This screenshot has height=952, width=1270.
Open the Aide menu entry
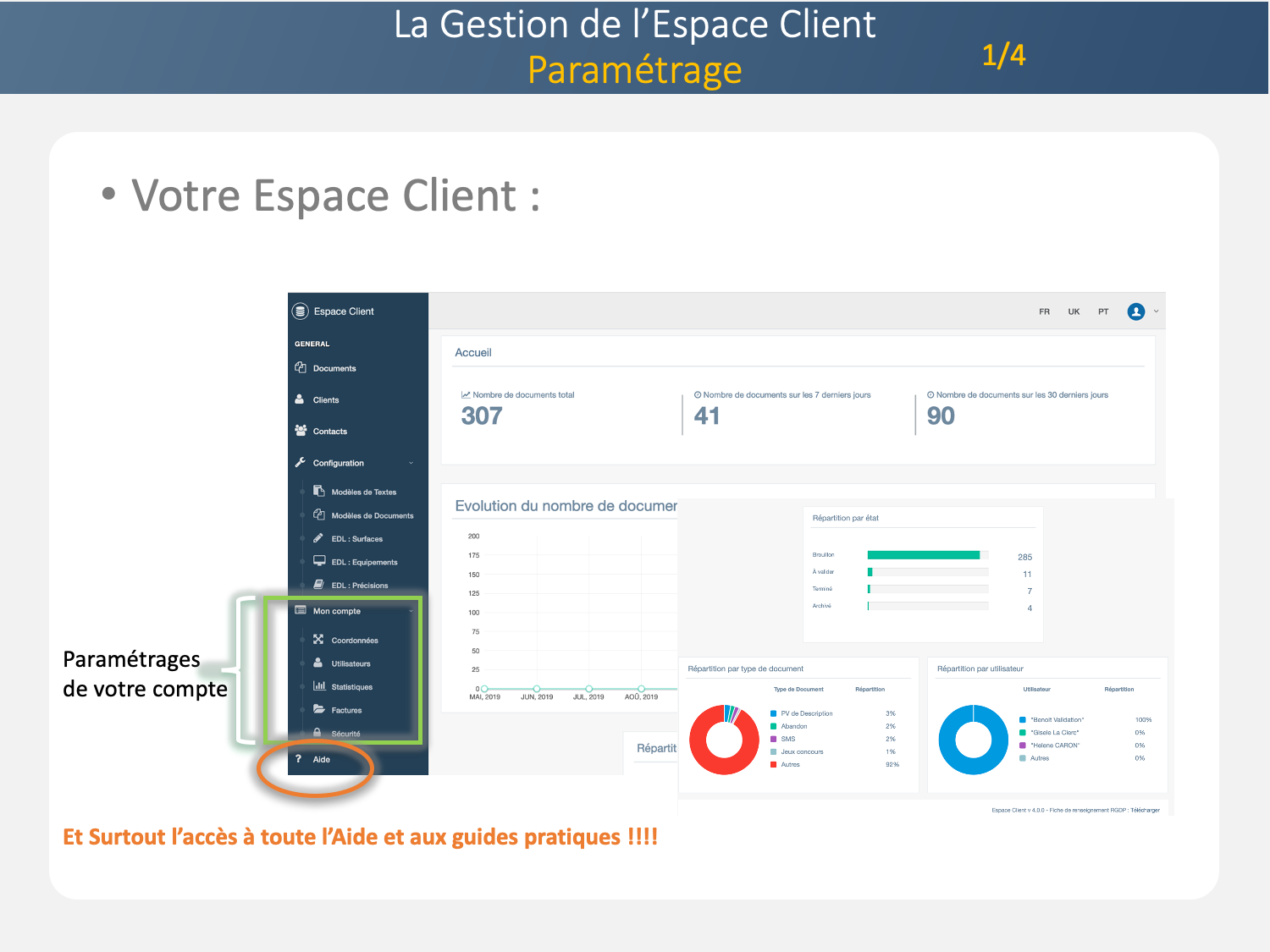pyautogui.click(x=322, y=759)
